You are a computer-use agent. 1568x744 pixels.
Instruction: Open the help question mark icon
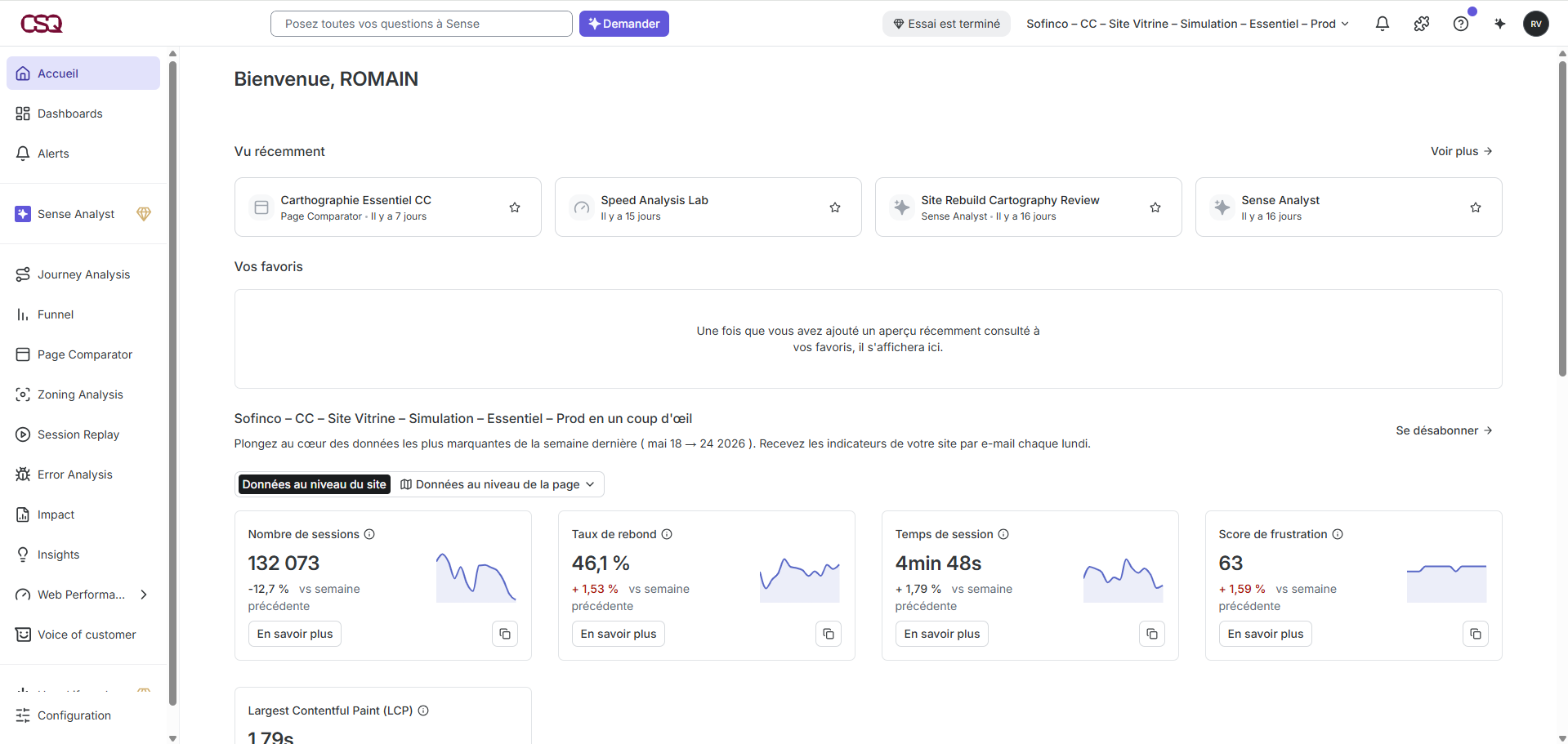point(1461,24)
